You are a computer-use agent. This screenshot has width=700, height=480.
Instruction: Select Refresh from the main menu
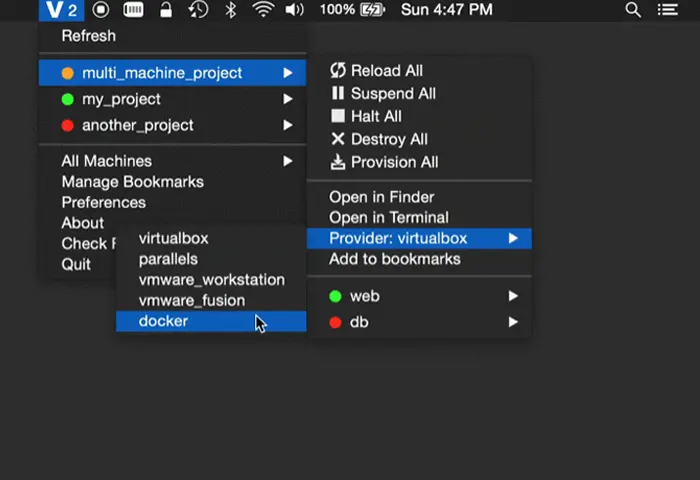89,36
